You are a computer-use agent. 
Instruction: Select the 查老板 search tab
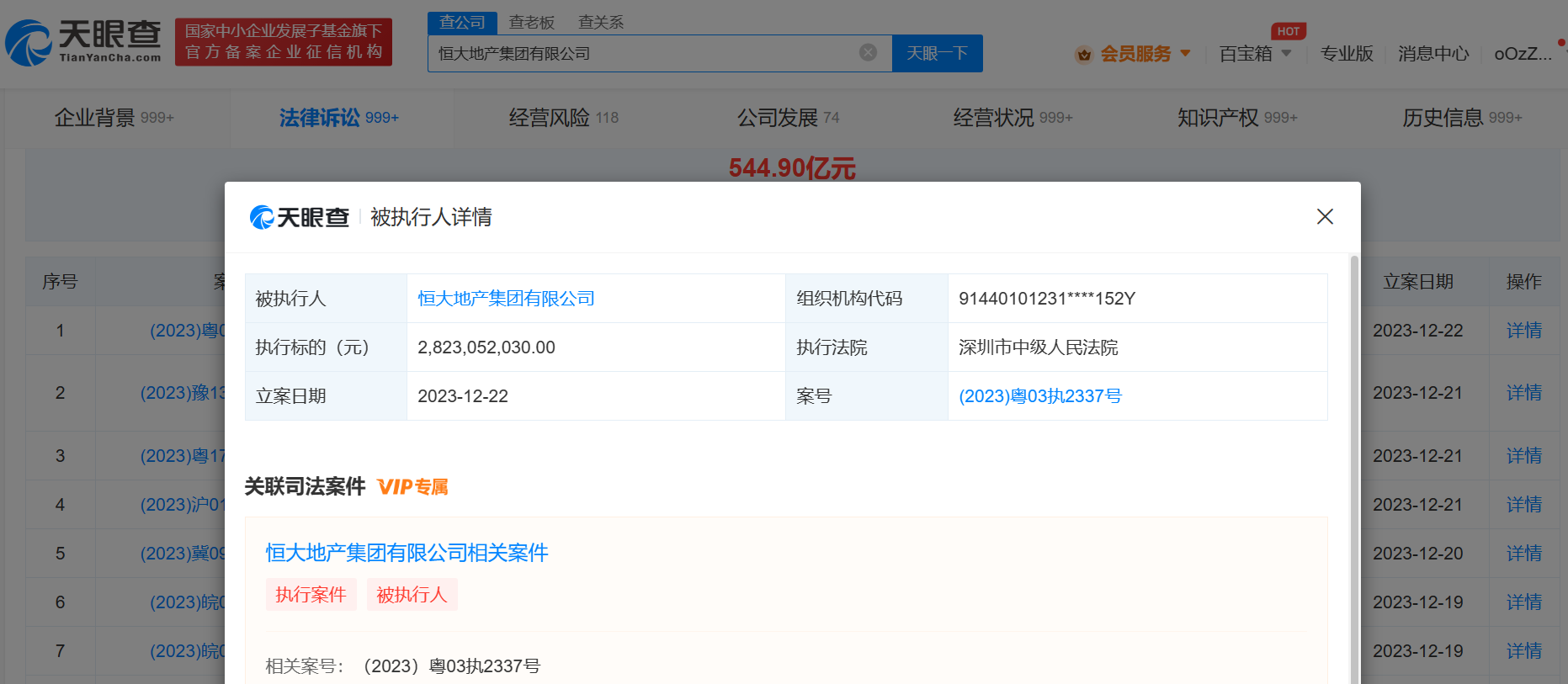532,23
